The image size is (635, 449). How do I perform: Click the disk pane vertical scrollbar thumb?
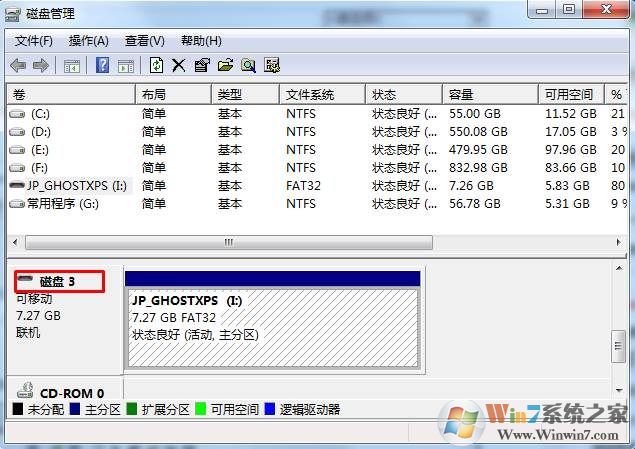coord(618,346)
